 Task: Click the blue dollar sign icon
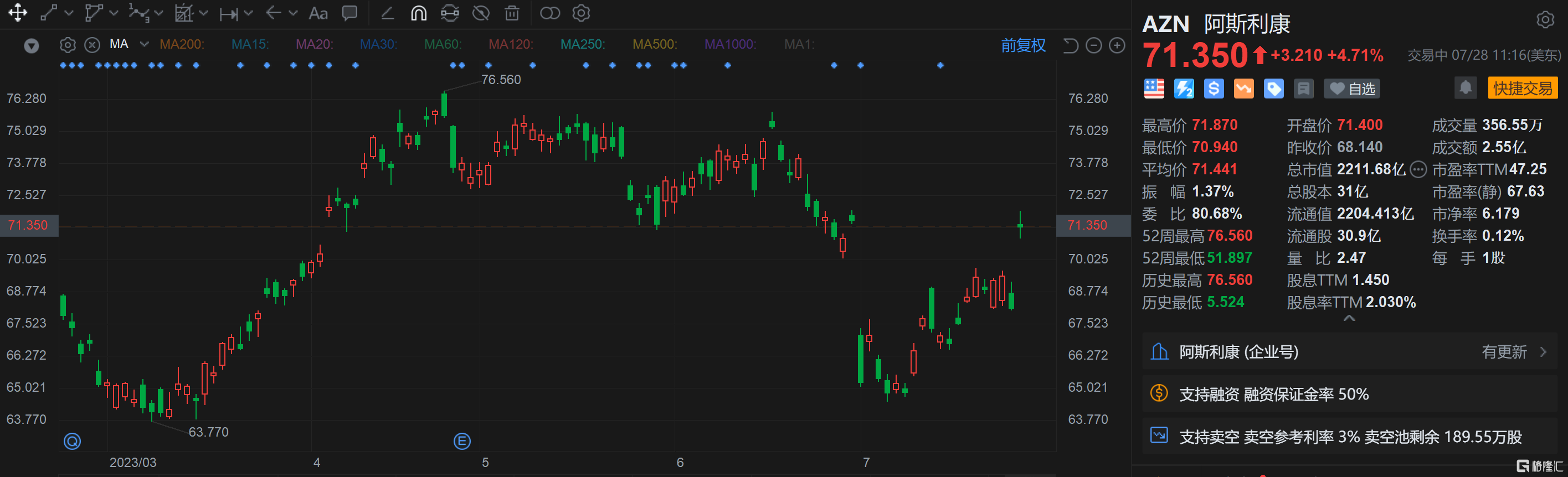(x=1214, y=89)
